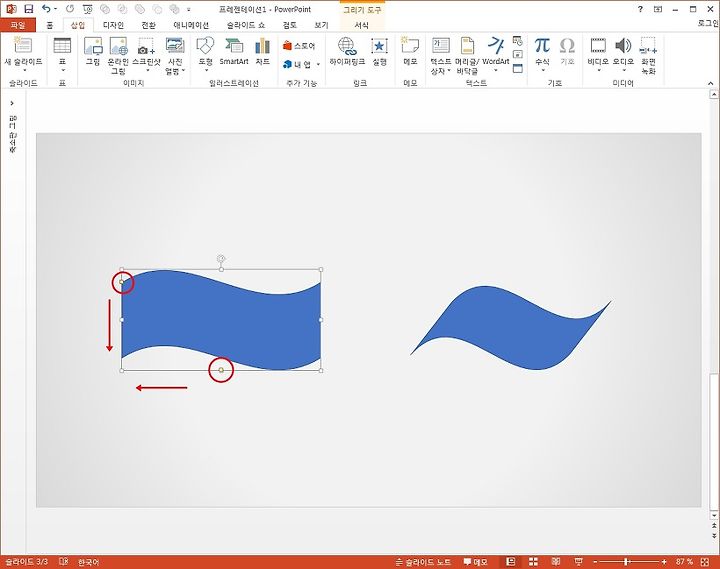Redo the last action
Image resolution: width=720 pixels, height=569 pixels.
[x=70, y=9]
